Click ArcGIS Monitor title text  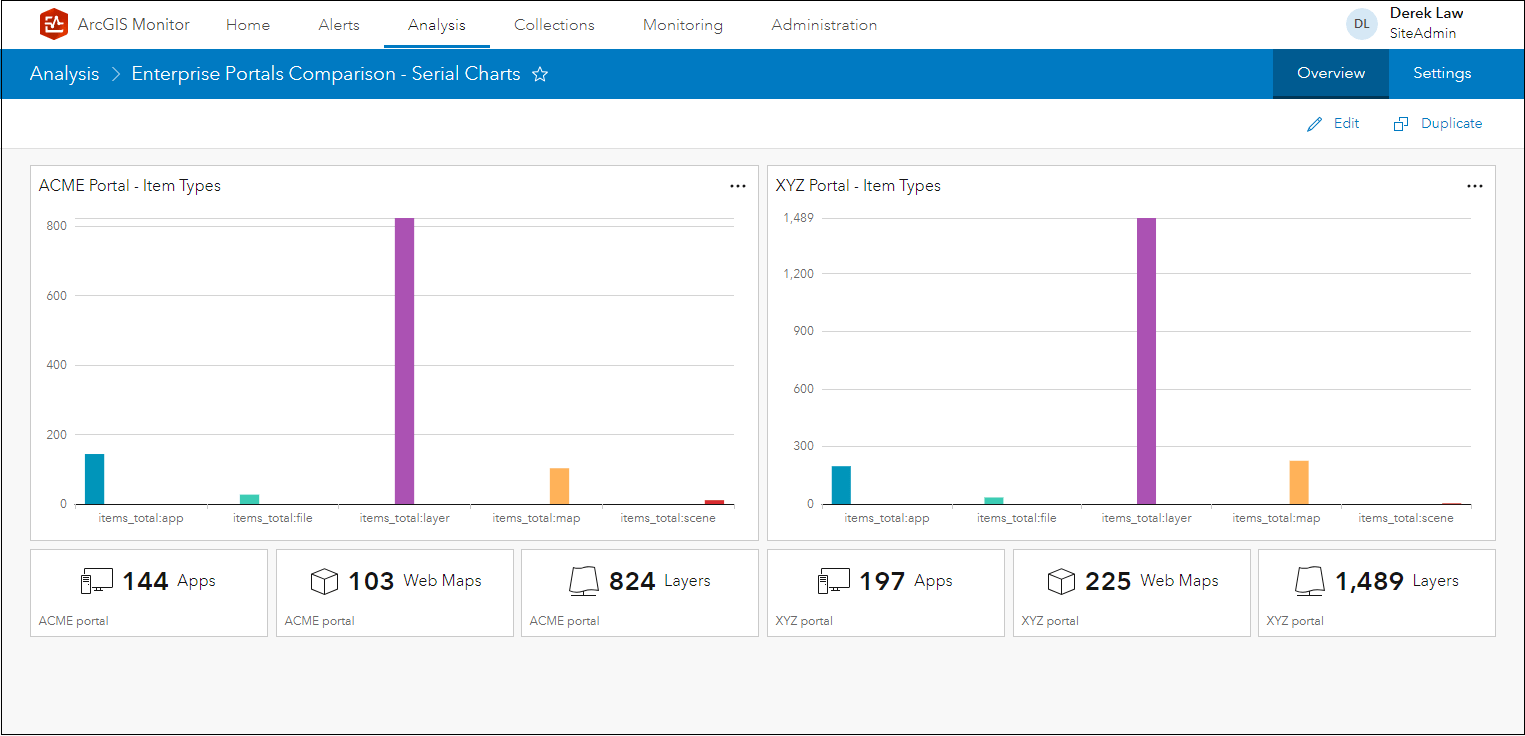(134, 25)
